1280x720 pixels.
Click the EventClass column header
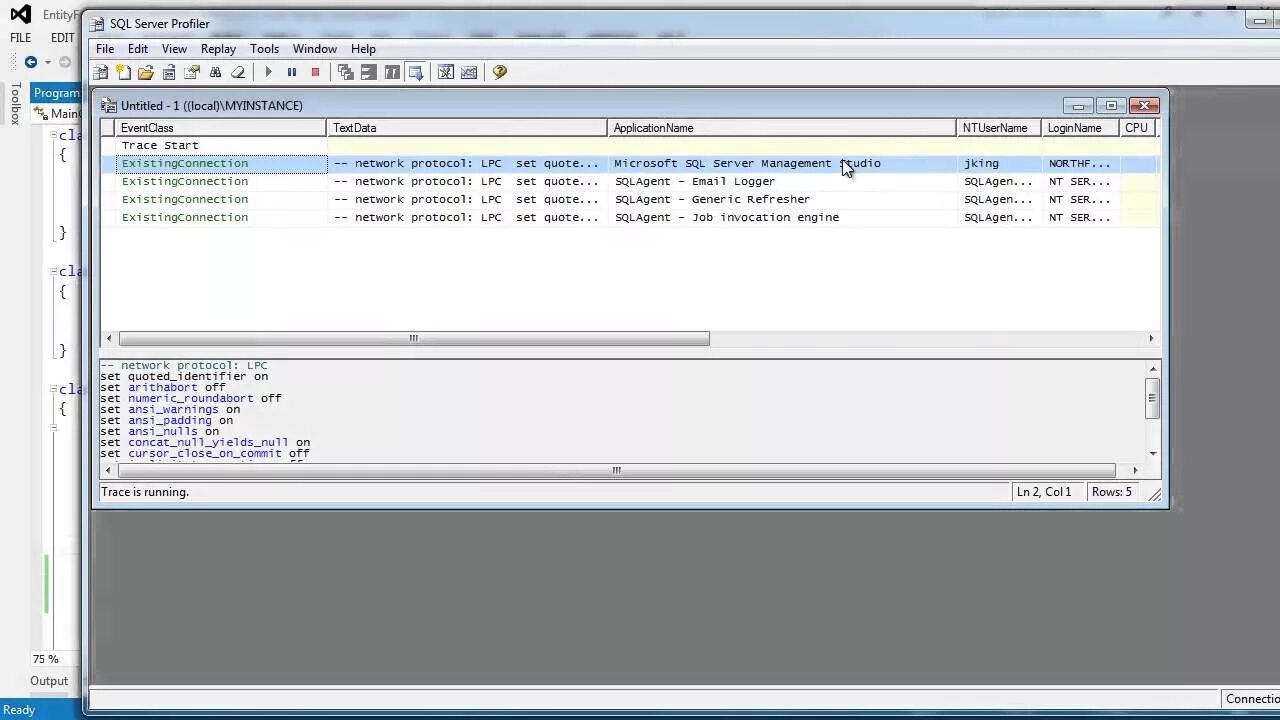pyautogui.click(x=221, y=128)
